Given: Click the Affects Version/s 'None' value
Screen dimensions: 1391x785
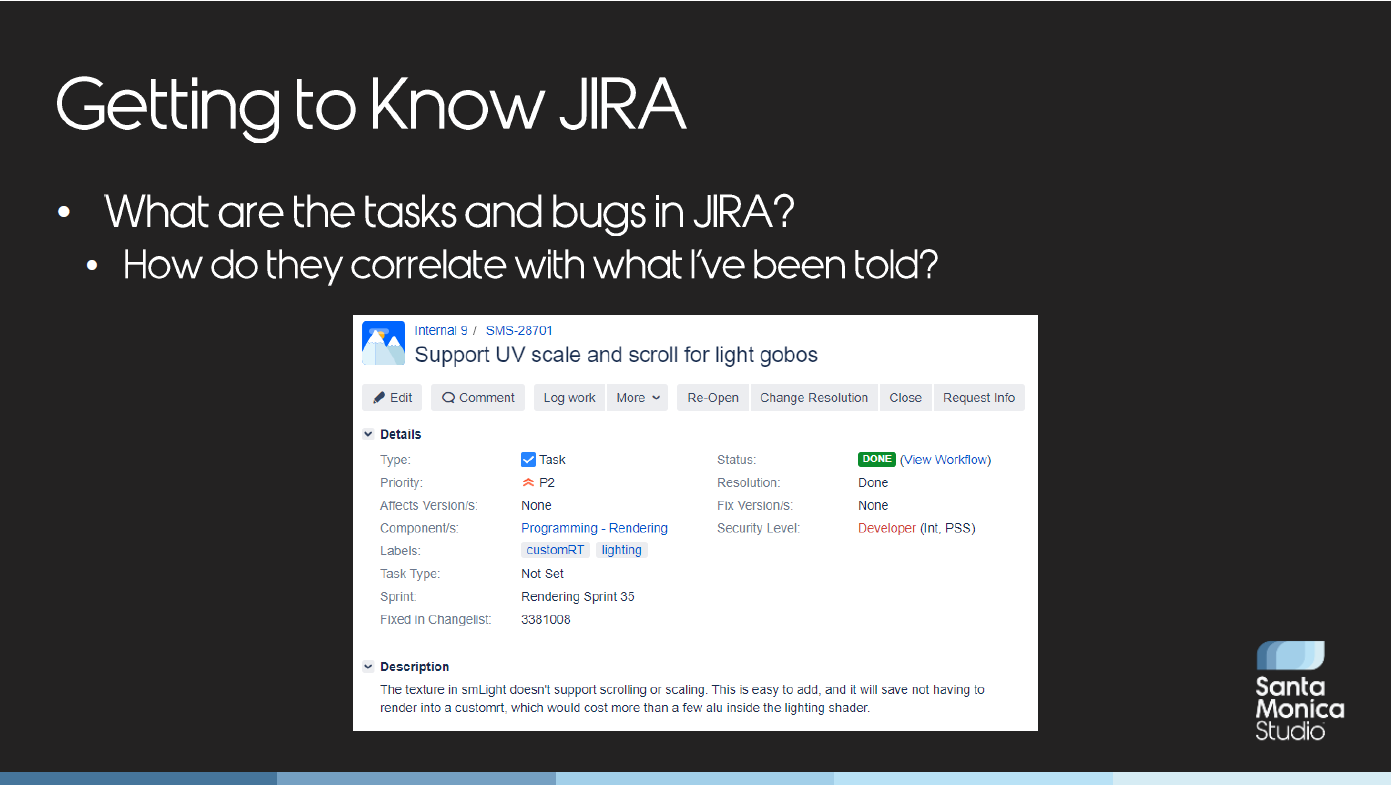Looking at the screenshot, I should click(536, 506).
